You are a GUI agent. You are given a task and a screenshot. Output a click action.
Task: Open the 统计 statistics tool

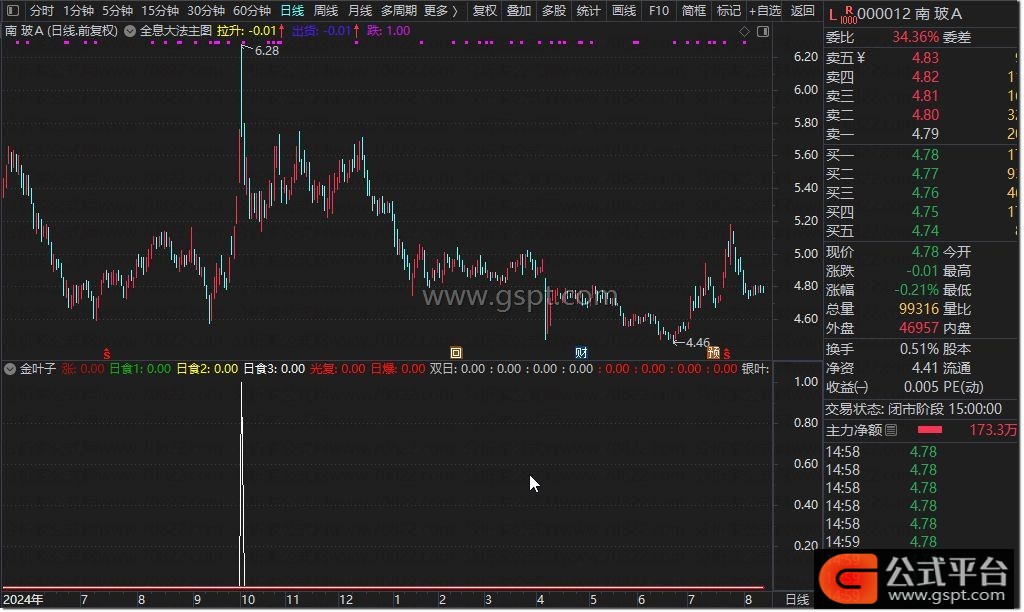[588, 10]
